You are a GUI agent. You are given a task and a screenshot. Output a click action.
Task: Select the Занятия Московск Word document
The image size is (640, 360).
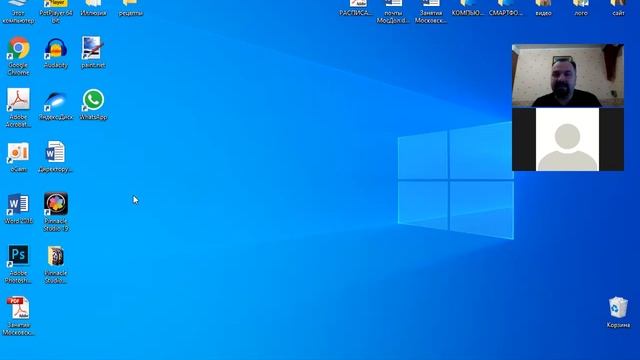pos(431,12)
